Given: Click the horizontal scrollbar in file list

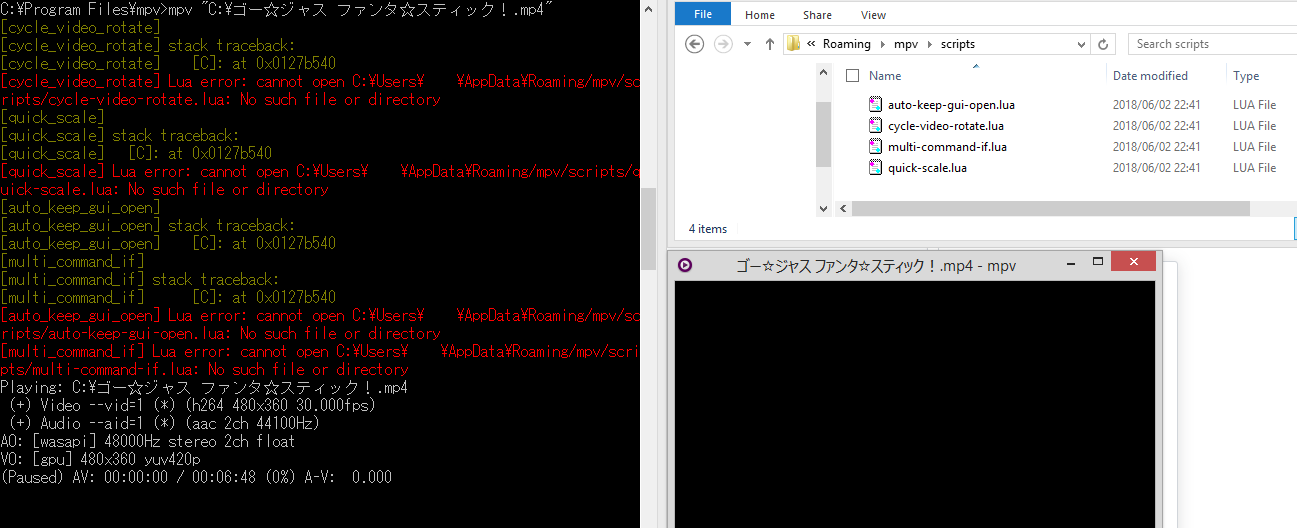Looking at the screenshot, I should tap(1050, 208).
